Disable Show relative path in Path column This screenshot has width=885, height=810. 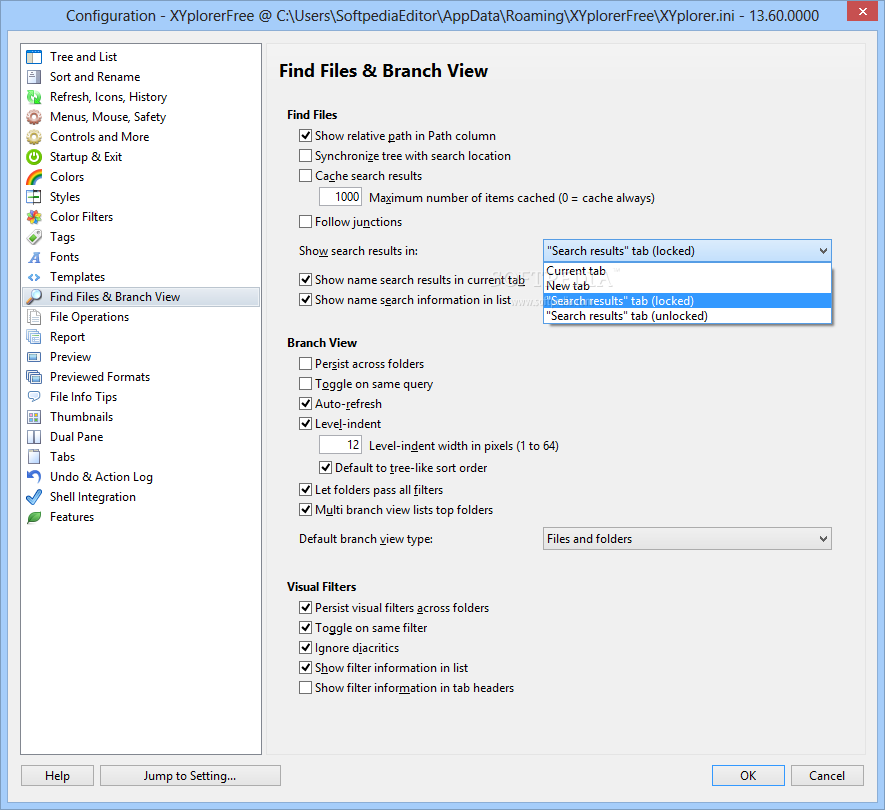tap(305, 136)
